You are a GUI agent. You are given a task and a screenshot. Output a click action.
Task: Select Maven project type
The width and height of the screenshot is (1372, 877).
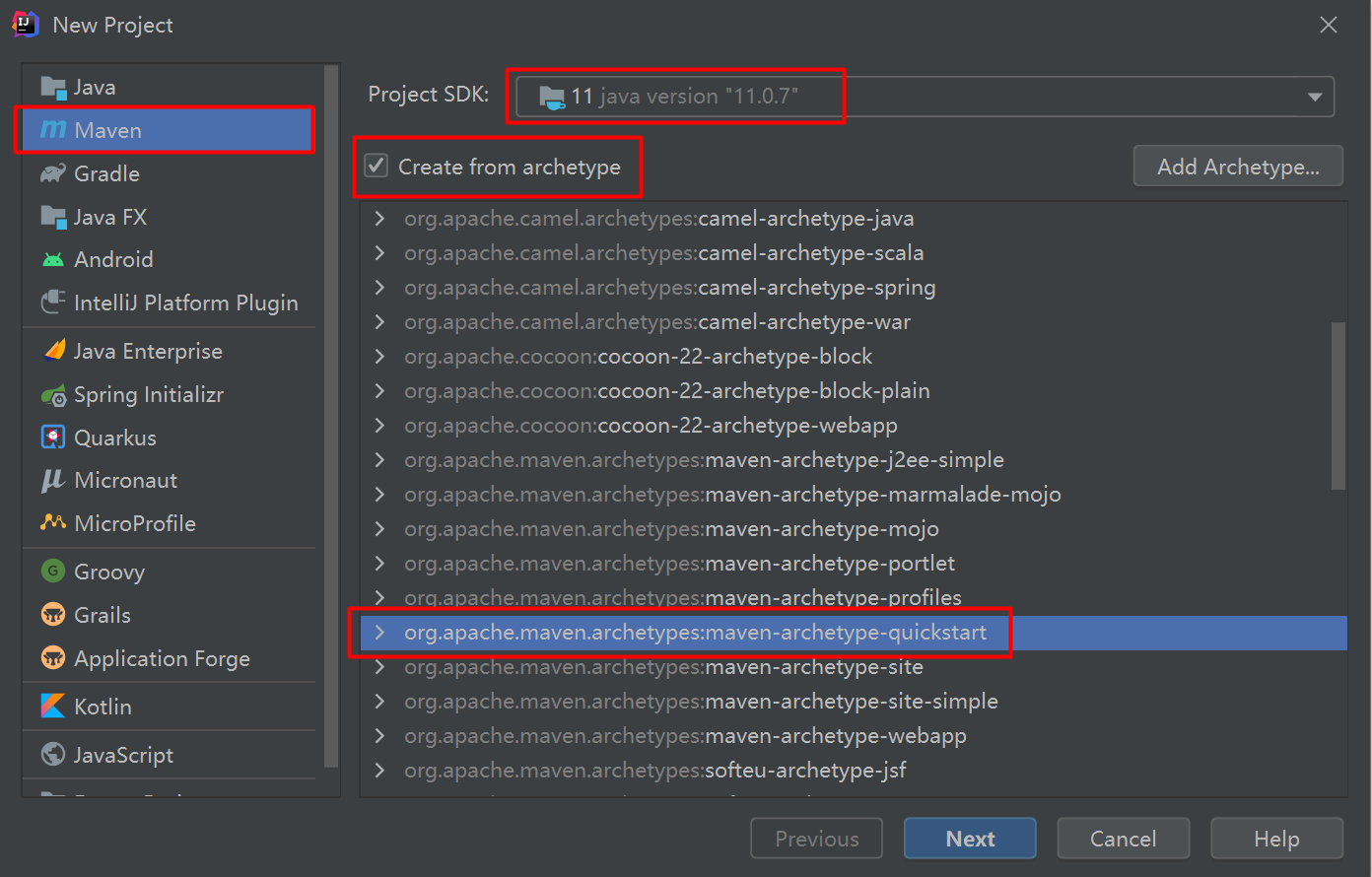pyautogui.click(x=168, y=130)
